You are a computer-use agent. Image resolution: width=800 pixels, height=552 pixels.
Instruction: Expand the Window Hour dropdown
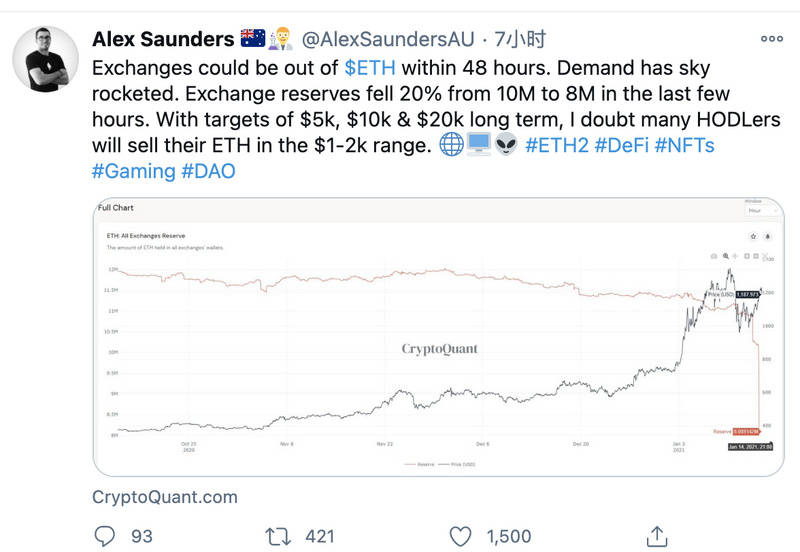[x=762, y=211]
